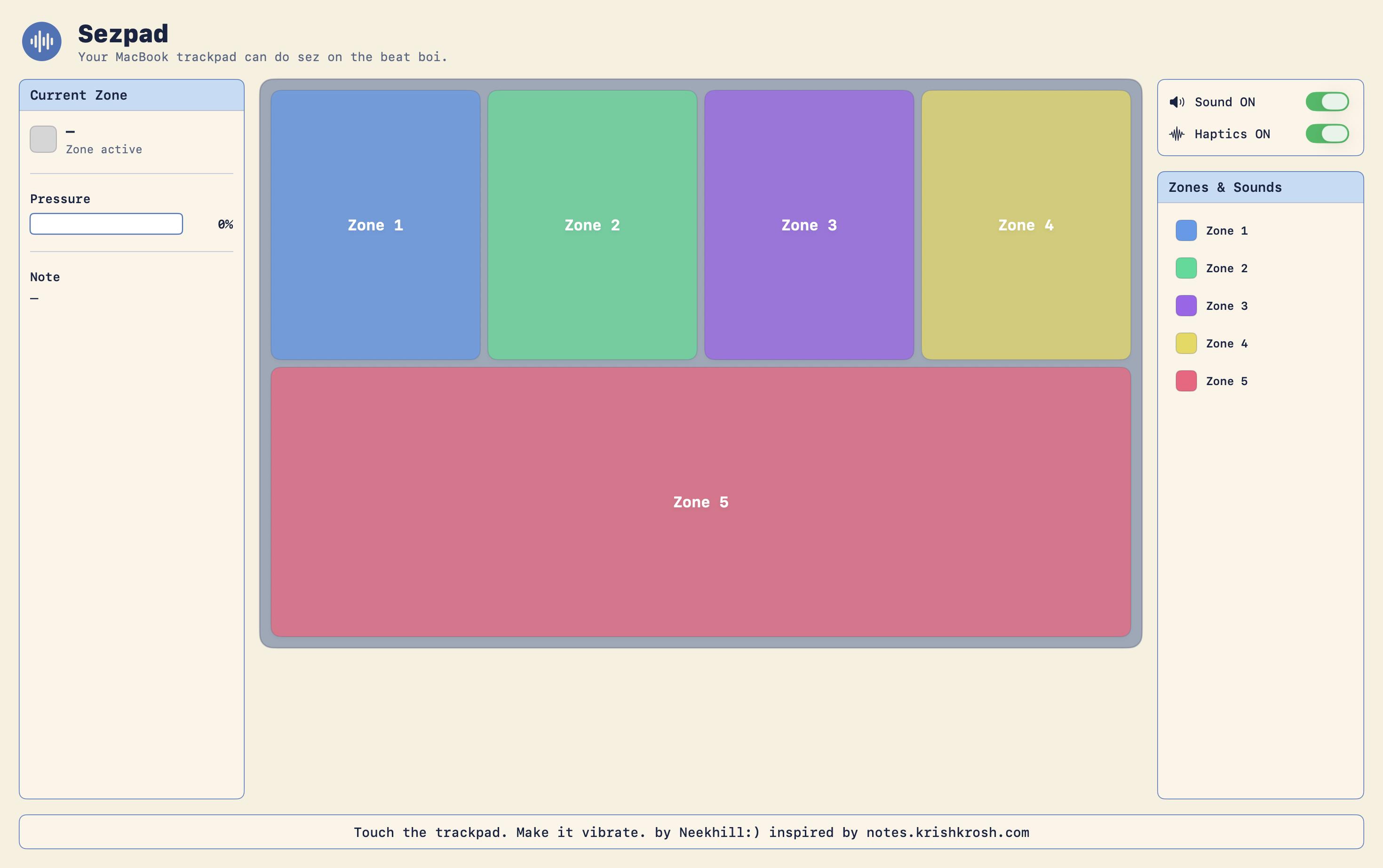Select the purple Zone 3 legend swatch
This screenshot has width=1383, height=868.
tap(1186, 306)
